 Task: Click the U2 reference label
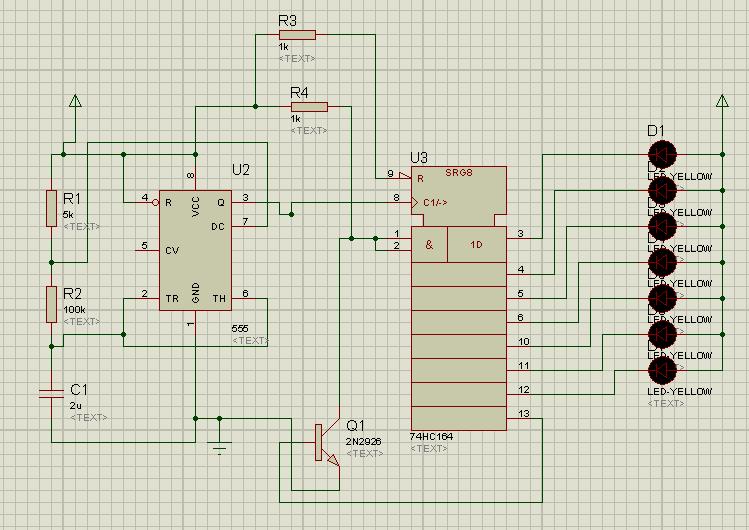pyautogui.click(x=241, y=170)
